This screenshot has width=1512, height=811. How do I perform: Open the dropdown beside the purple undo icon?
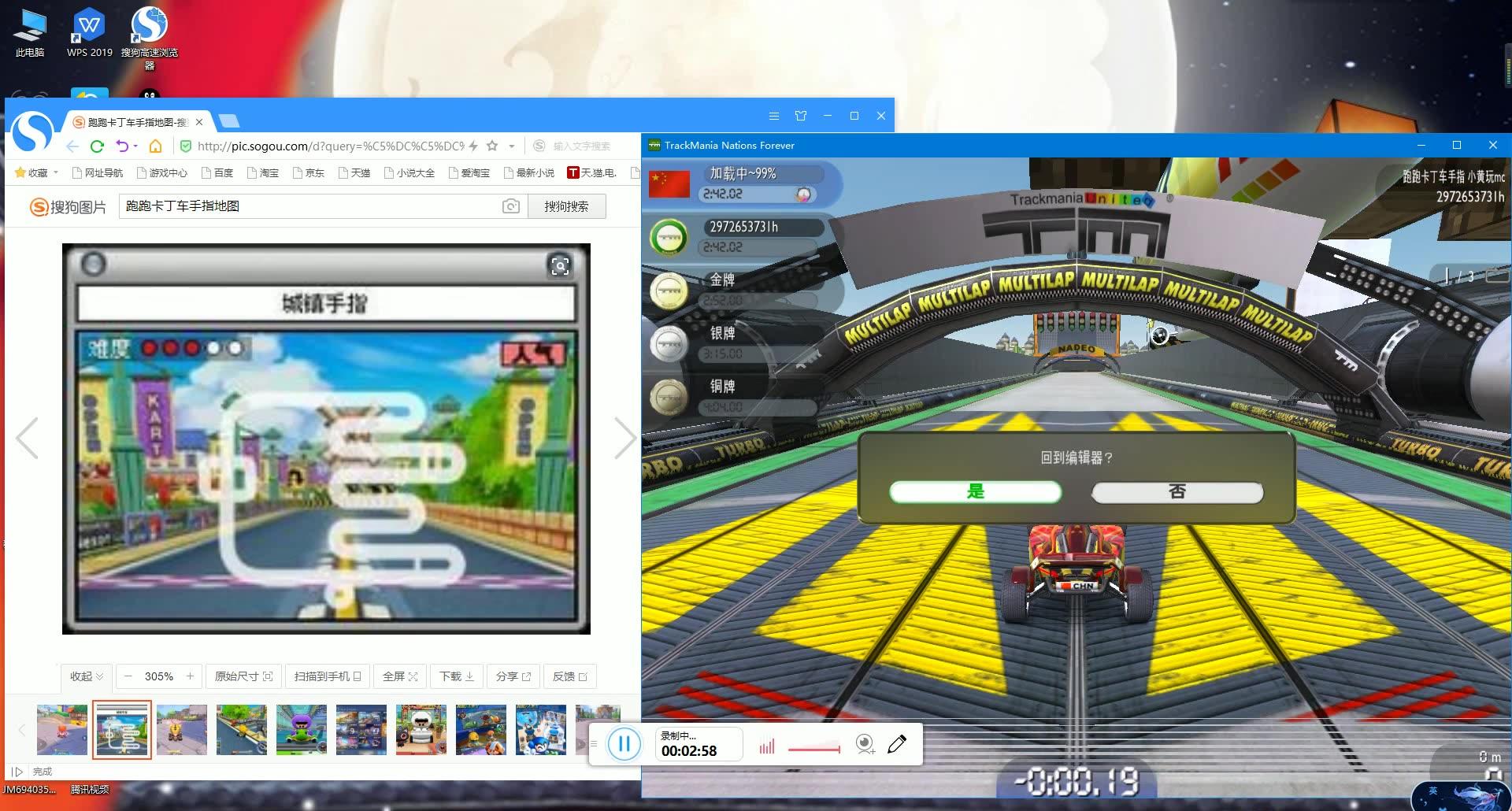point(135,146)
